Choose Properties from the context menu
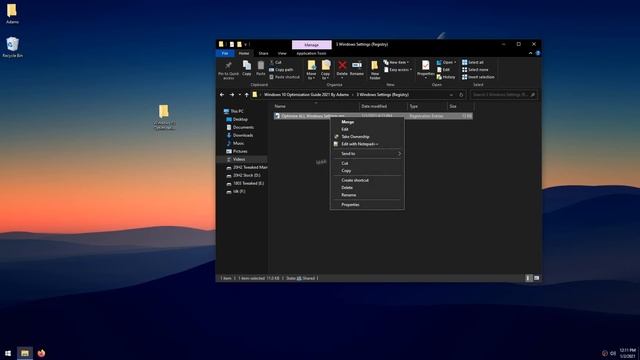 click(367, 204)
